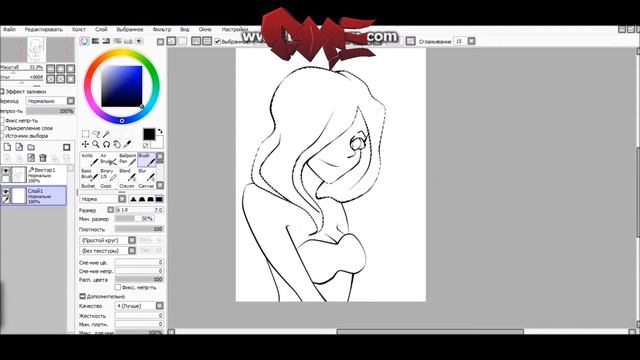Open the Качество quality dropdown
This screenshot has height=360, width=640.
coord(159,306)
